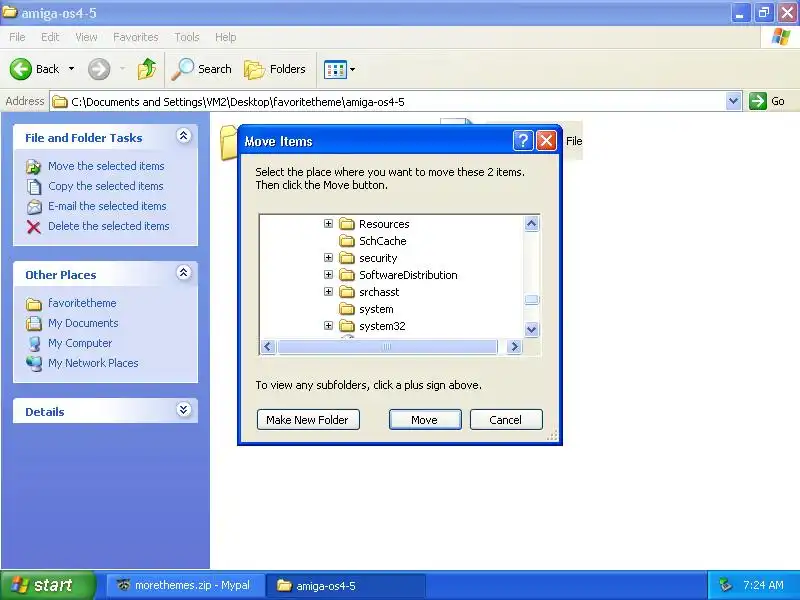Click the move items folder icon

[34, 166]
